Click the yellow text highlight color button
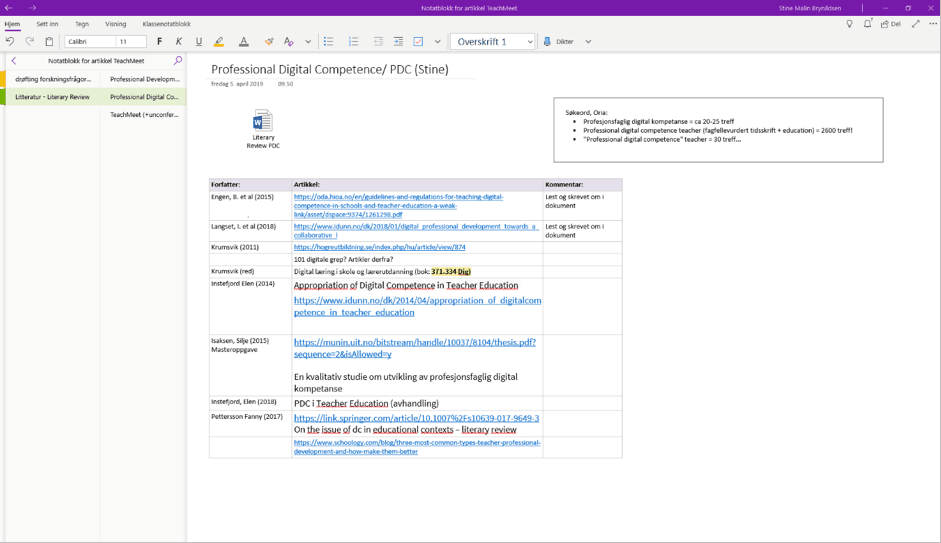The width and height of the screenshot is (941, 543). [219, 42]
